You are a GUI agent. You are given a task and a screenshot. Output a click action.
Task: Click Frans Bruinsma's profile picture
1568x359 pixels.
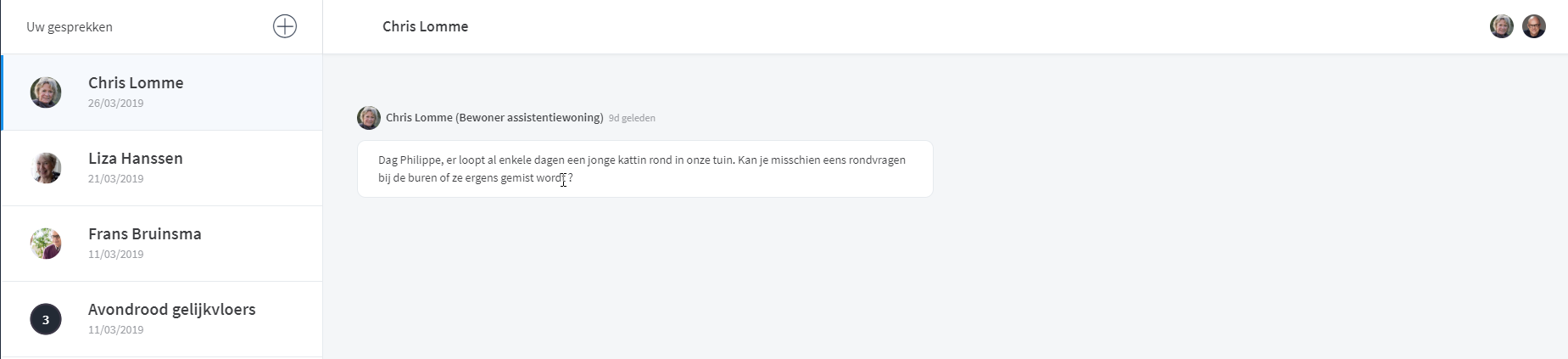46,244
